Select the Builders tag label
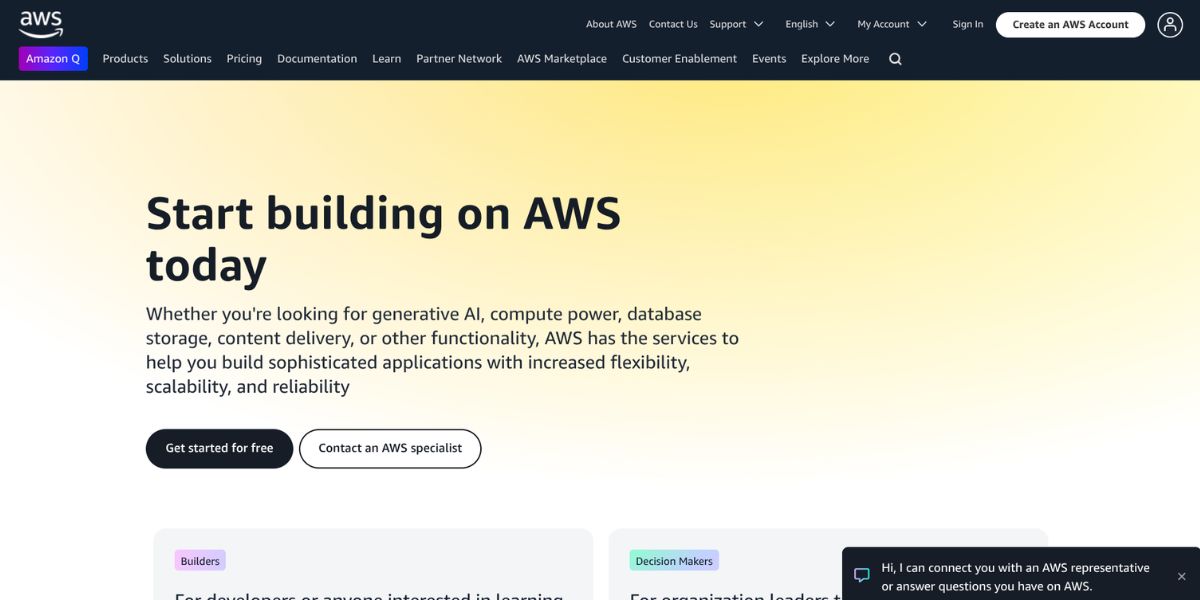This screenshot has width=1200, height=600. [200, 561]
